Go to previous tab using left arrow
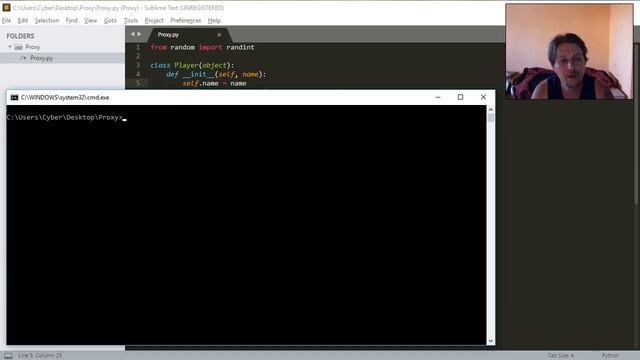 132,34
